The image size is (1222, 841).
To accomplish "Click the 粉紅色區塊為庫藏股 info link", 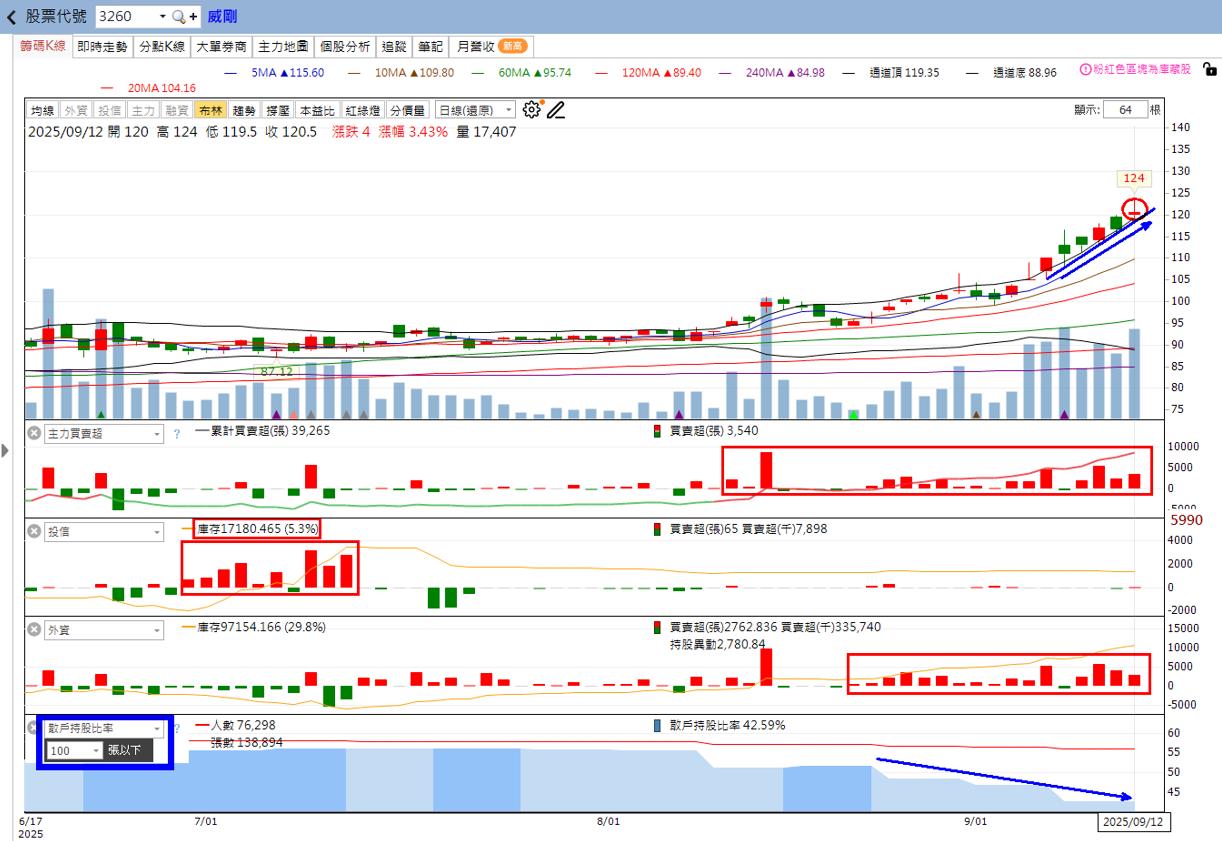I will tap(1135, 70).
